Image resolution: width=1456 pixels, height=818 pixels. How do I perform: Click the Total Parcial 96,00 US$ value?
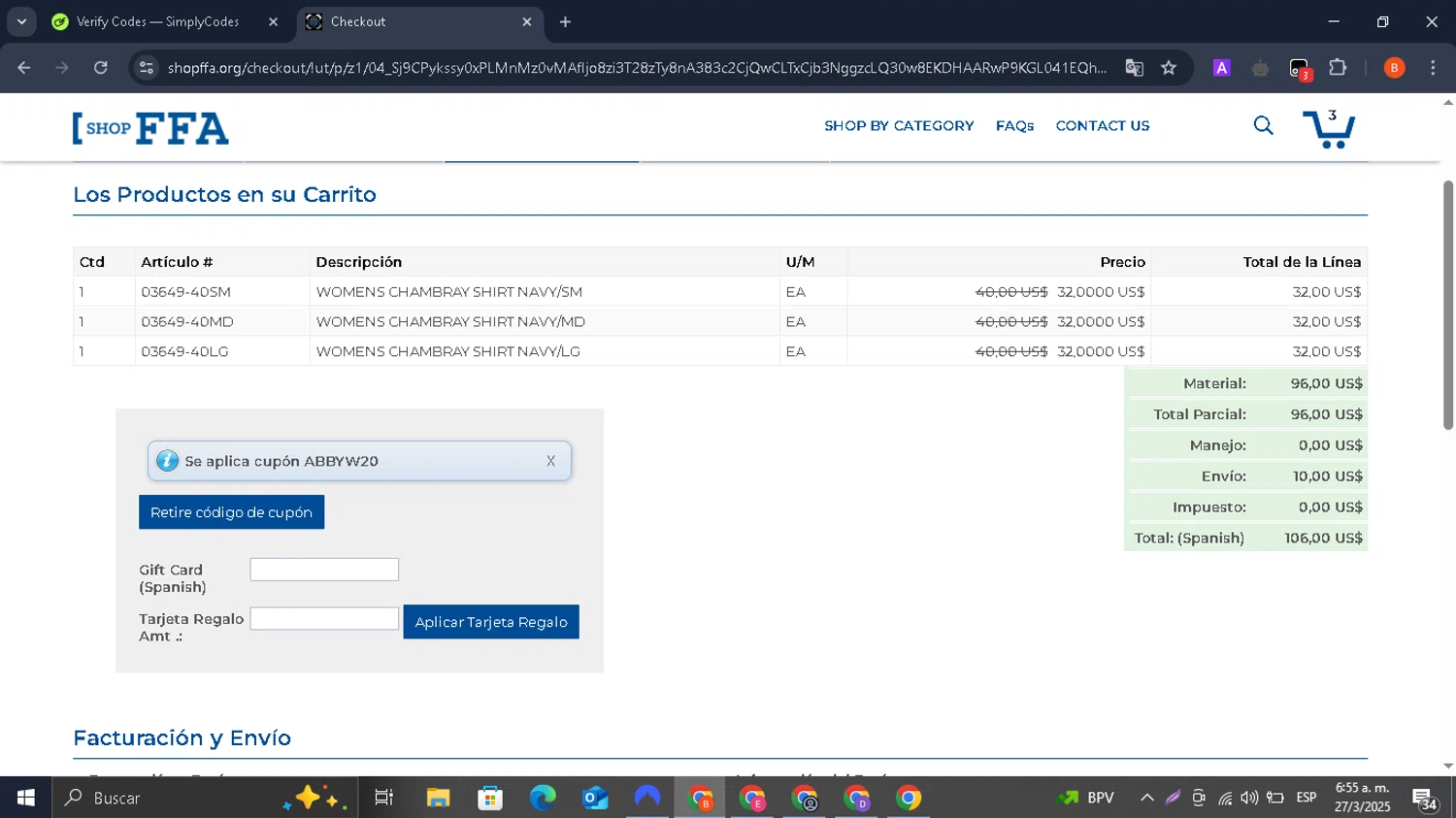pos(1326,414)
